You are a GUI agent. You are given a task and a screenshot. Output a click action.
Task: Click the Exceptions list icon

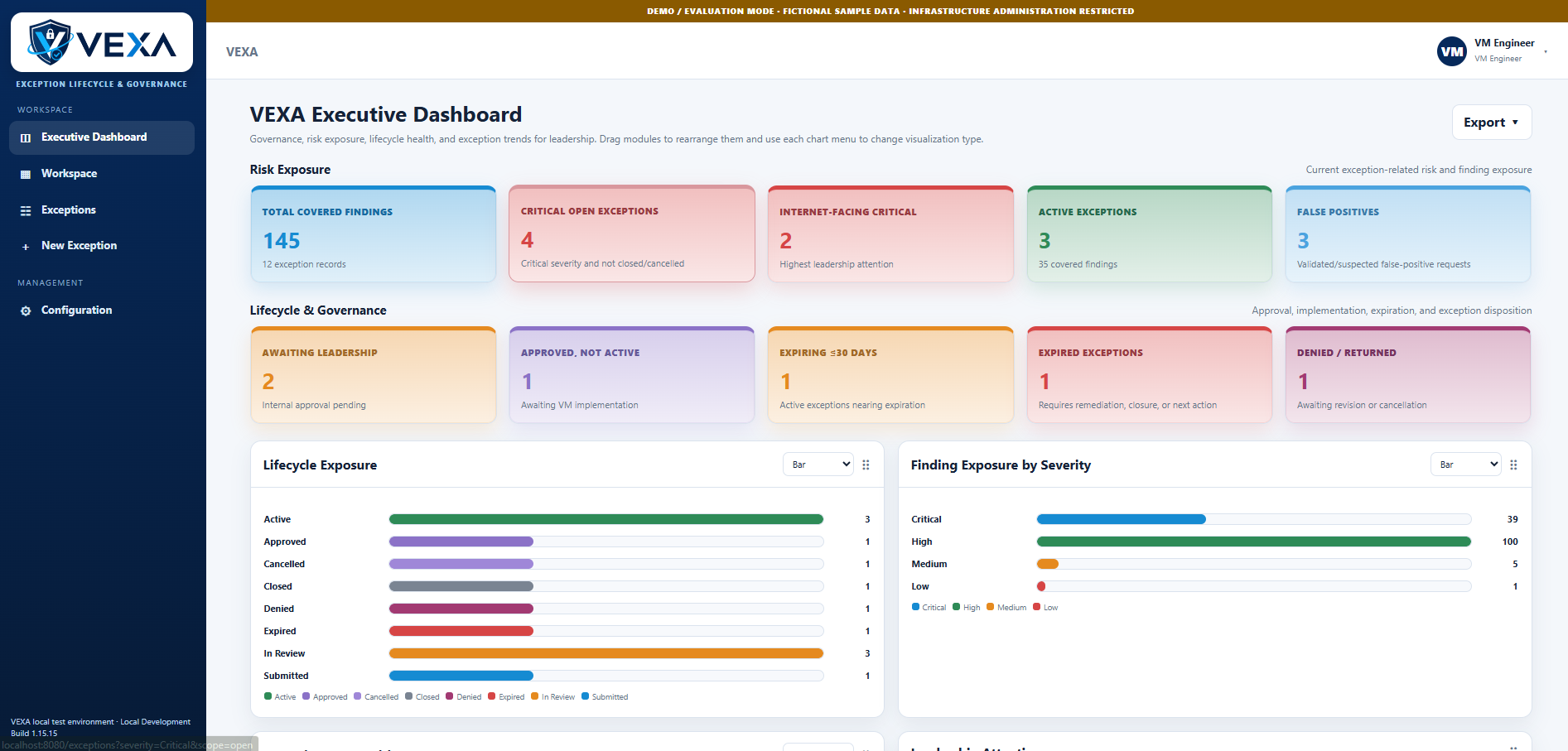point(26,210)
